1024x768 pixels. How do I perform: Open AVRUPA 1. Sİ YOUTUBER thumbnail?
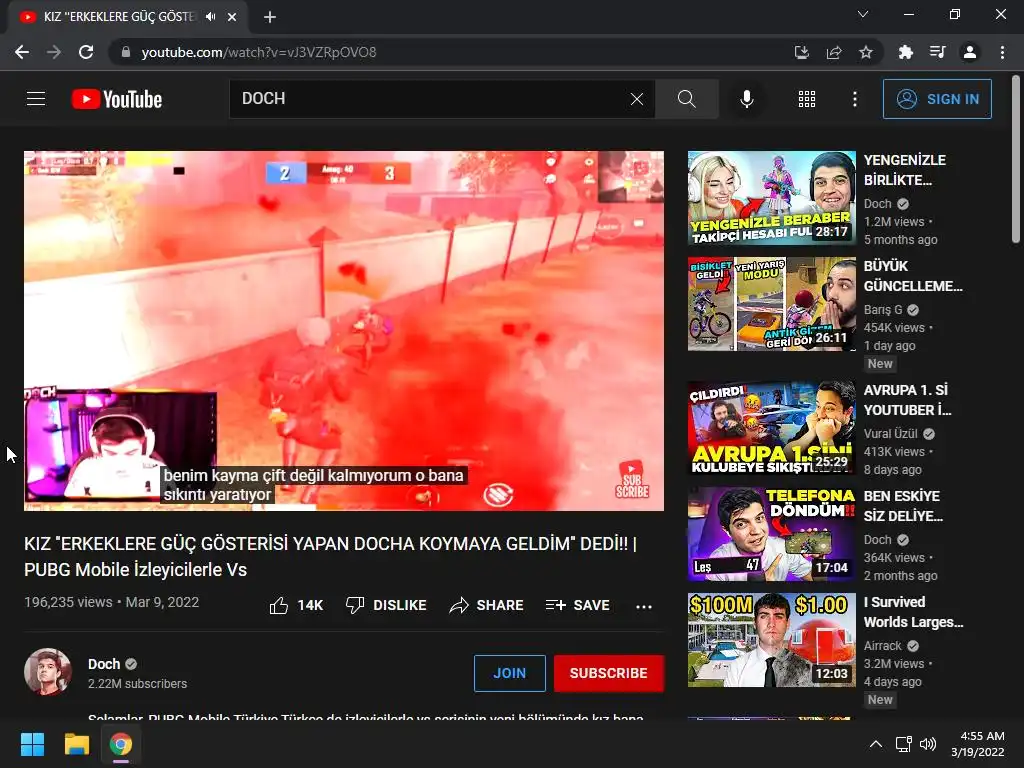point(771,428)
